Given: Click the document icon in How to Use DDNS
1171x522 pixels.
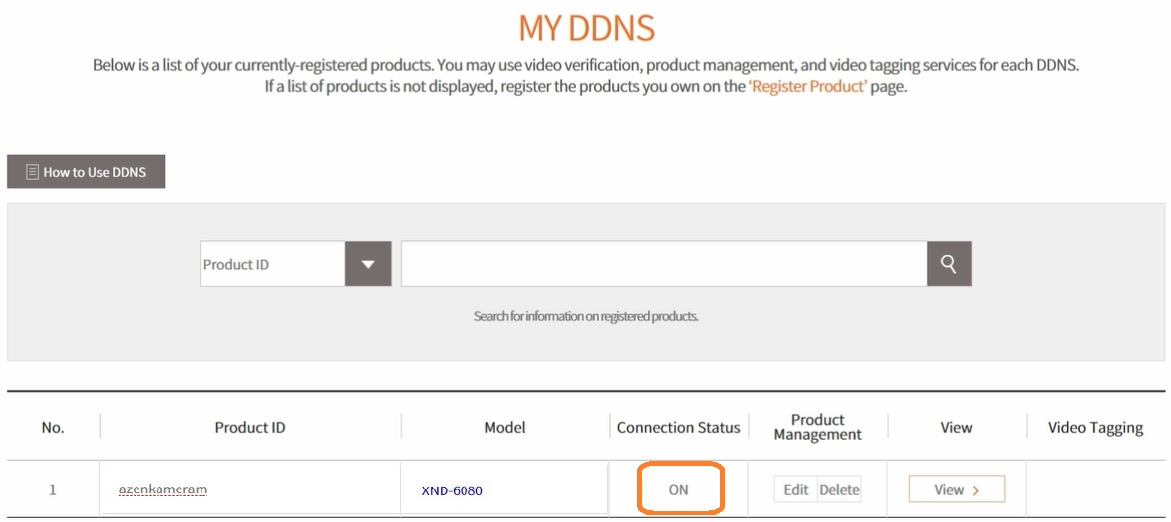Looking at the screenshot, I should (x=32, y=172).
